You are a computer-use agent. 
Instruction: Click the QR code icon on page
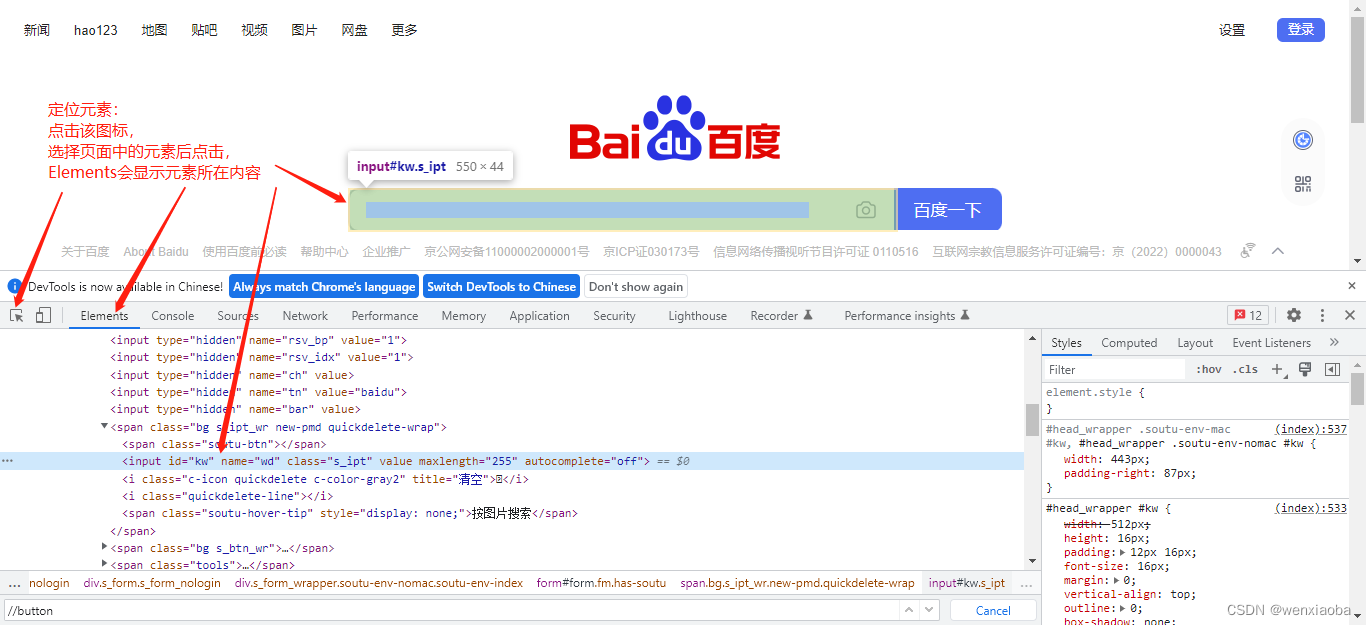[x=1302, y=184]
